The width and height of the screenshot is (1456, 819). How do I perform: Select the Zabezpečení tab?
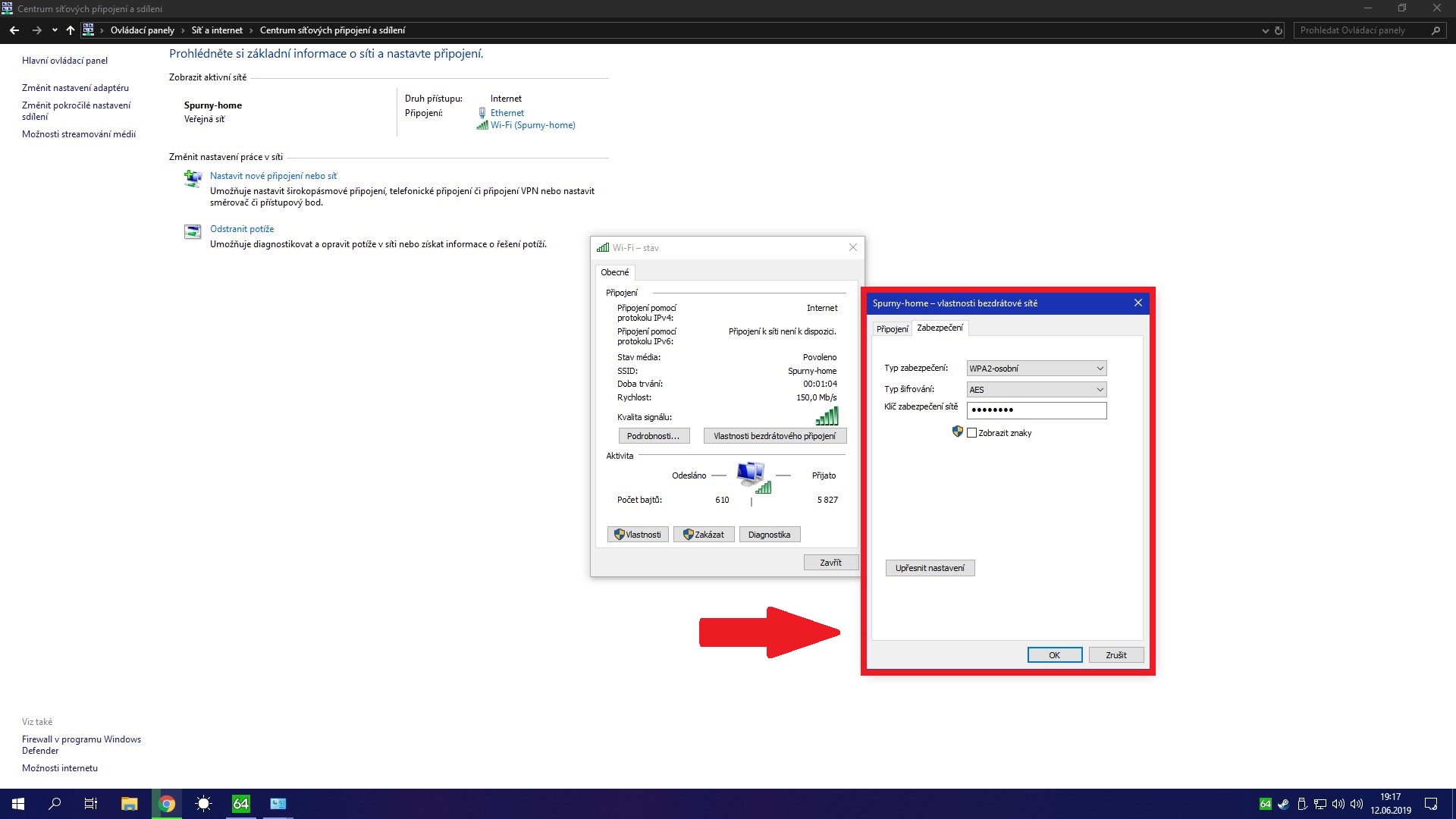click(940, 328)
